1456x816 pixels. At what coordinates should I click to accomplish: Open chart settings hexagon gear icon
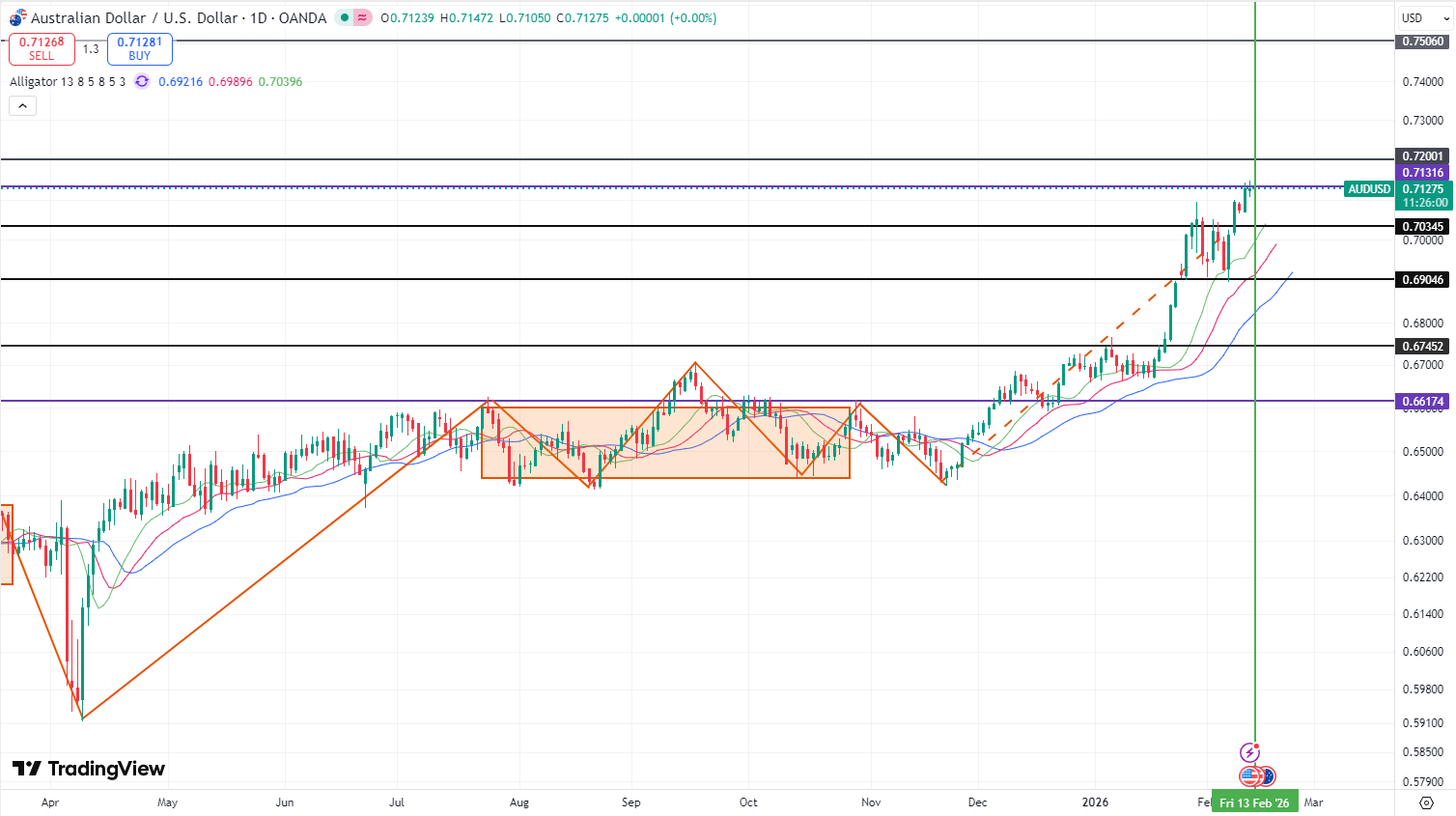(x=1426, y=802)
